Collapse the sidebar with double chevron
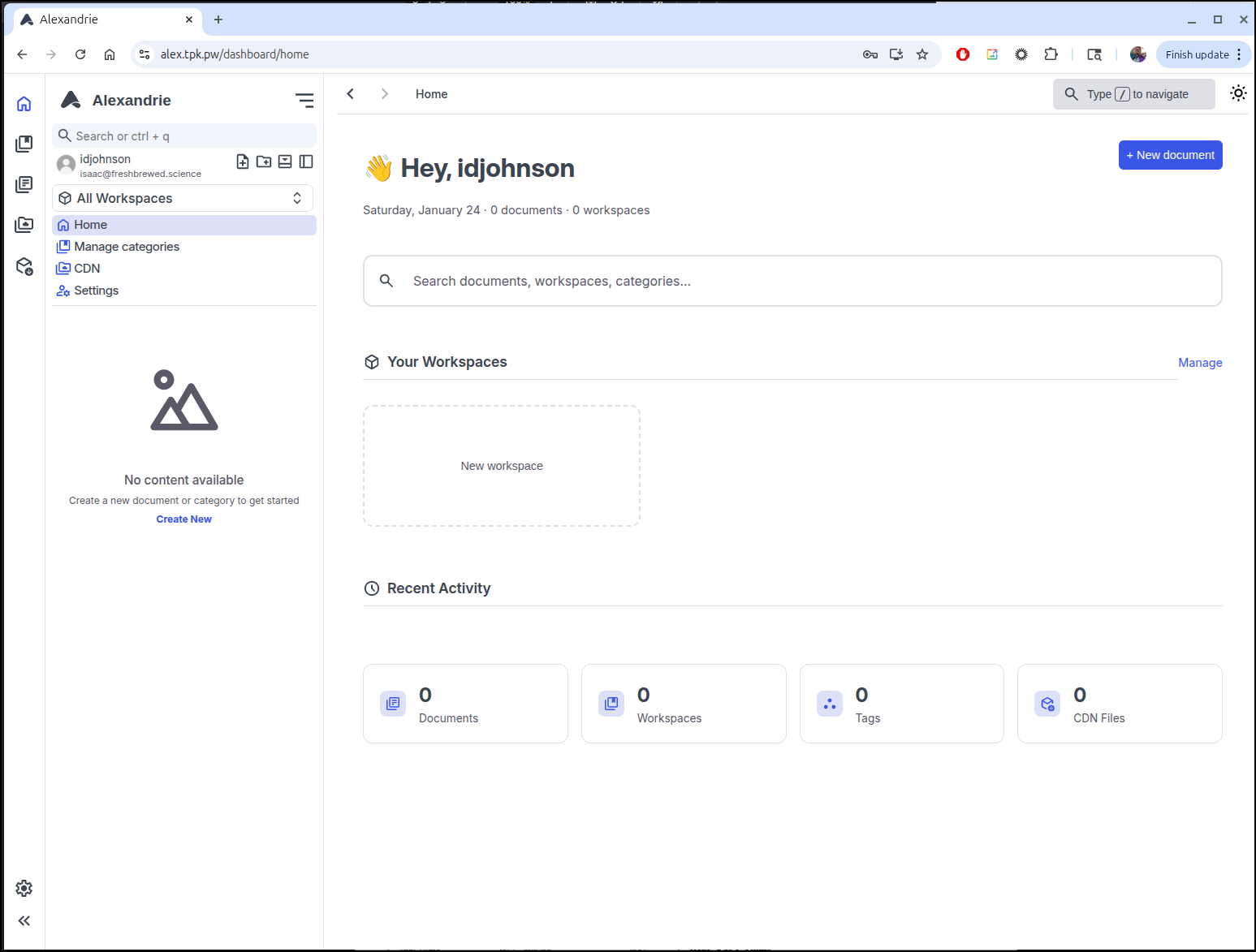 click(24, 920)
